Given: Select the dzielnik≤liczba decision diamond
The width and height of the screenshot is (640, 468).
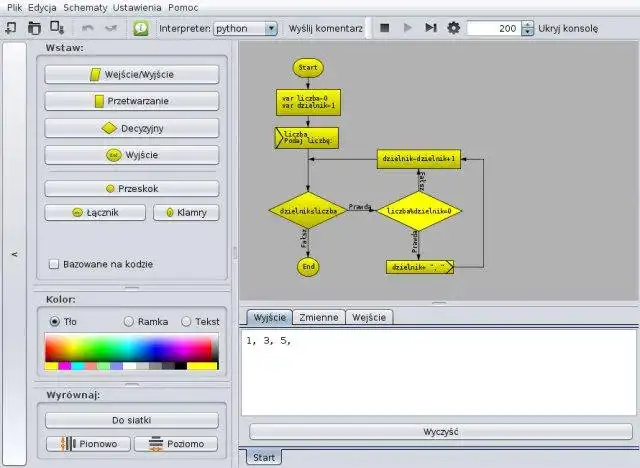Looking at the screenshot, I should point(308,211).
